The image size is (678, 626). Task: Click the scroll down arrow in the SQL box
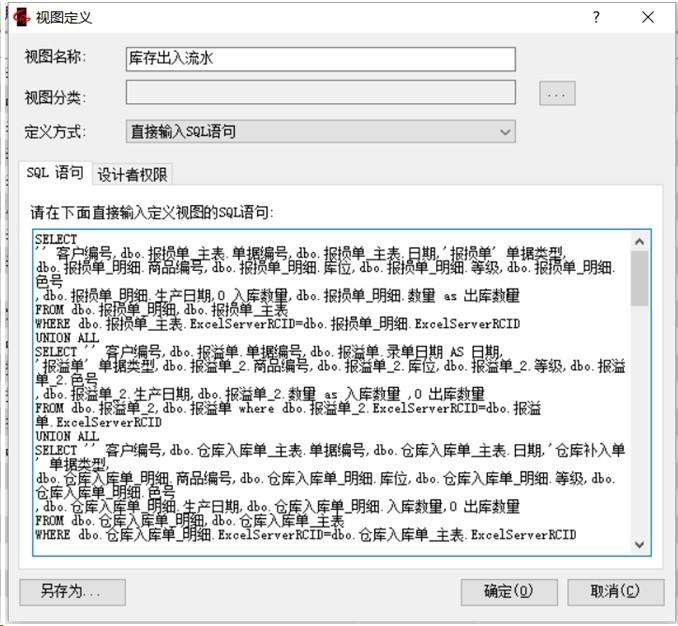pos(640,544)
